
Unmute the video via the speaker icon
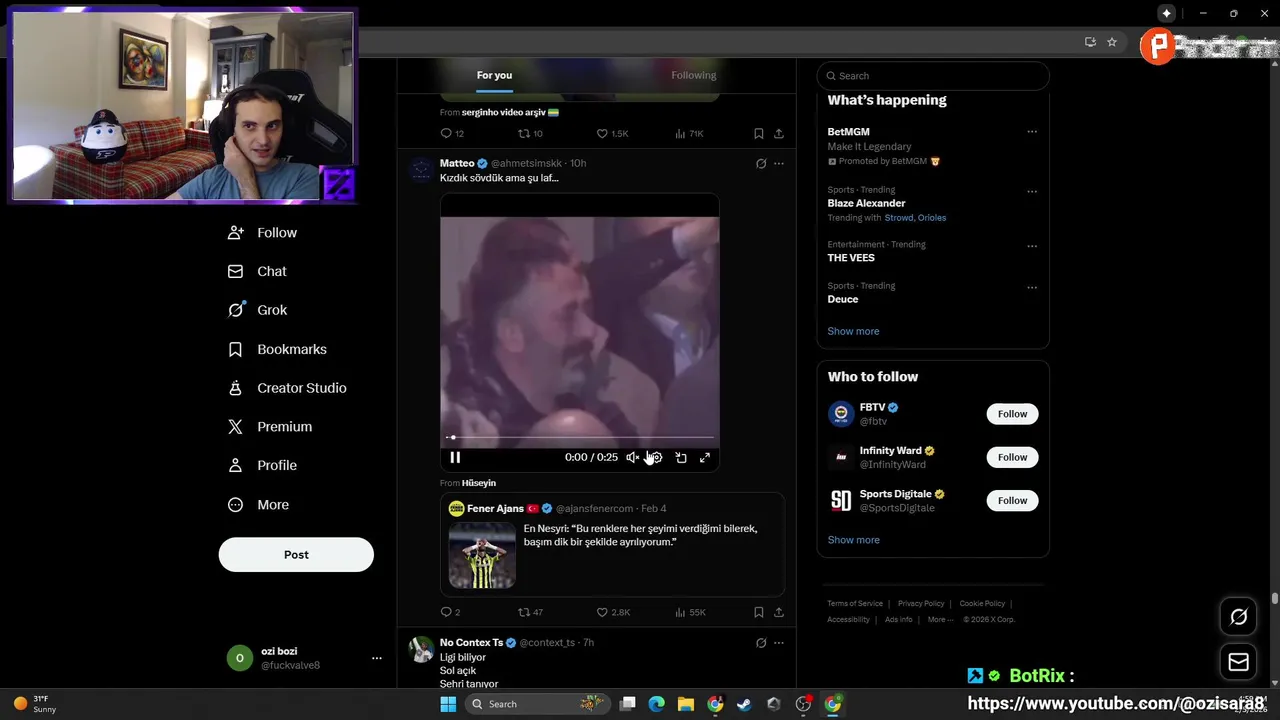click(632, 457)
